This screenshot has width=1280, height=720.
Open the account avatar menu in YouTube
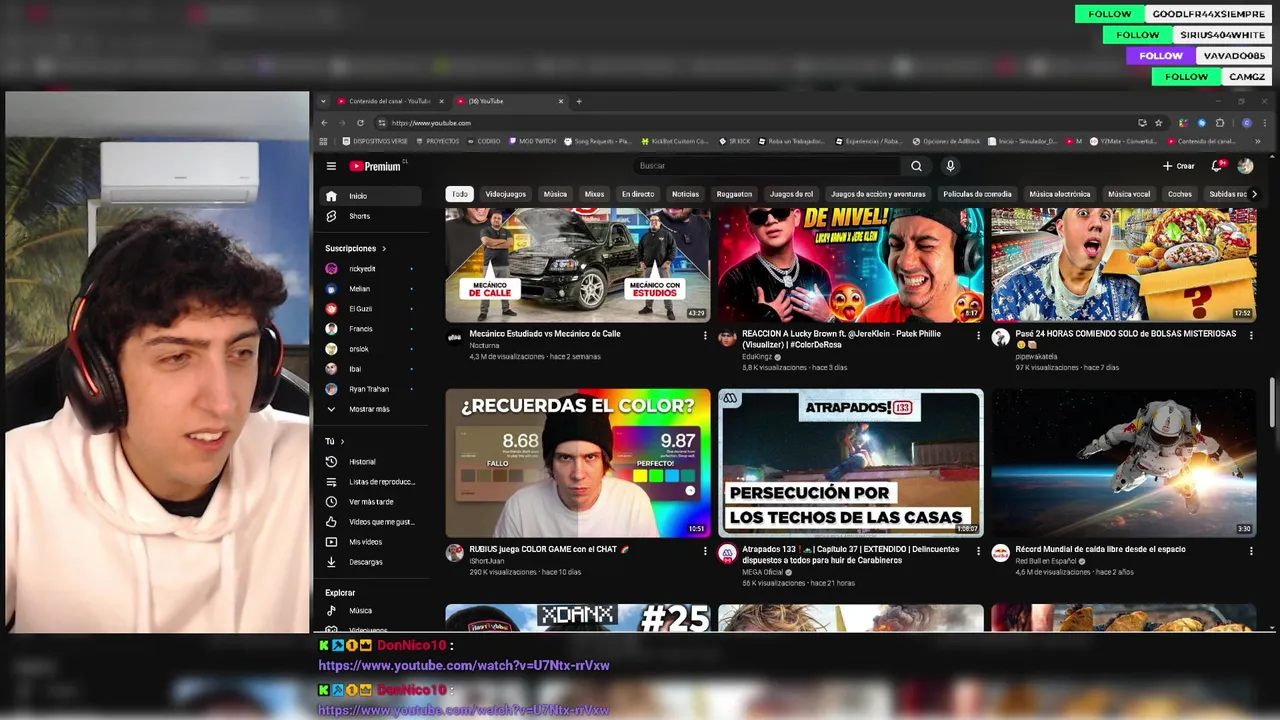click(1245, 166)
